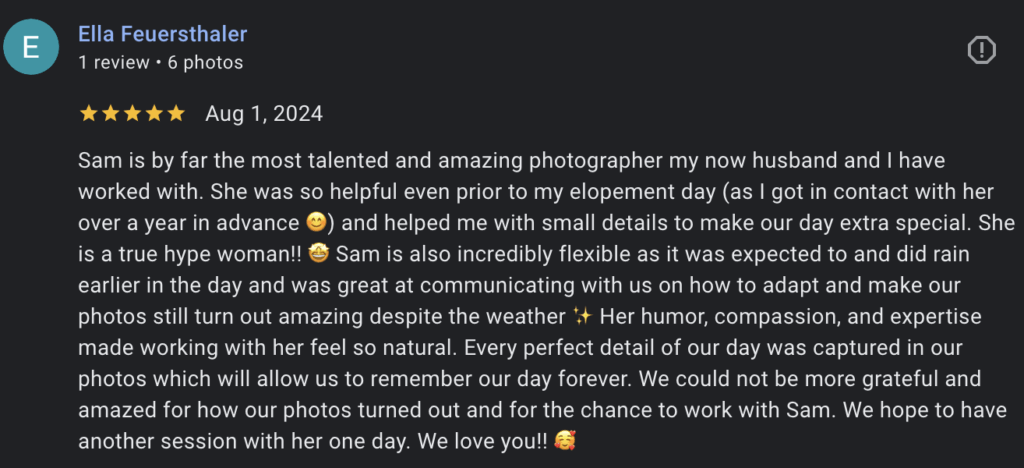Click the first rating star

tap(88, 113)
